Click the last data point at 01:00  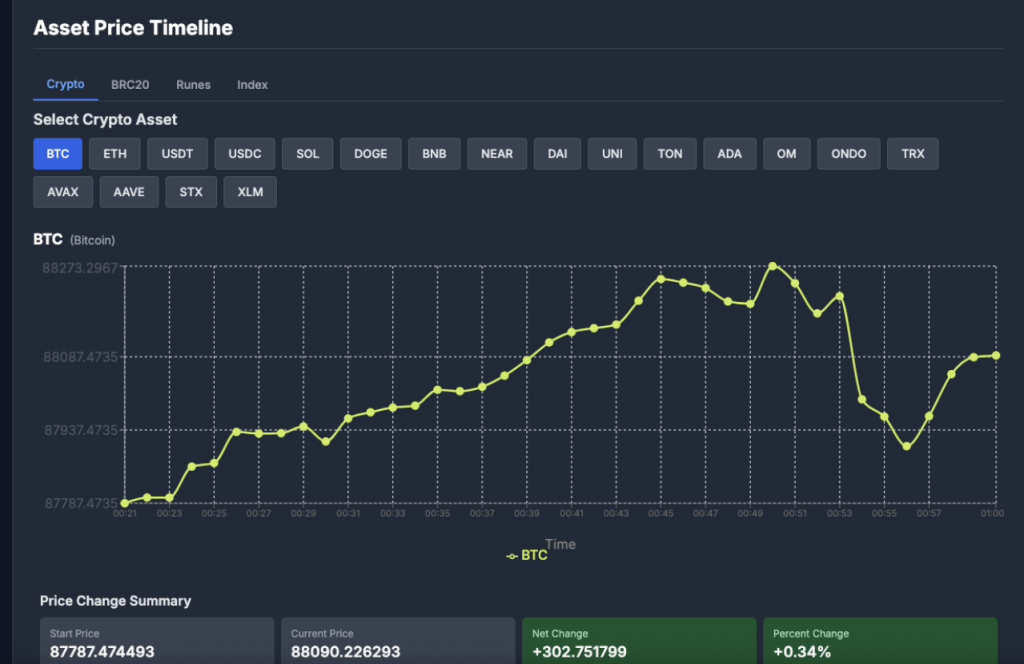[x=996, y=355]
